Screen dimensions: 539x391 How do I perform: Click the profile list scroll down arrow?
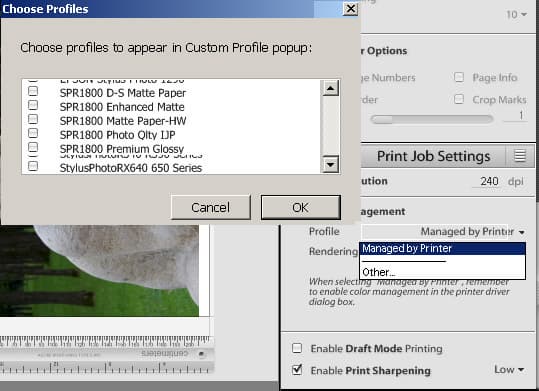[330, 164]
